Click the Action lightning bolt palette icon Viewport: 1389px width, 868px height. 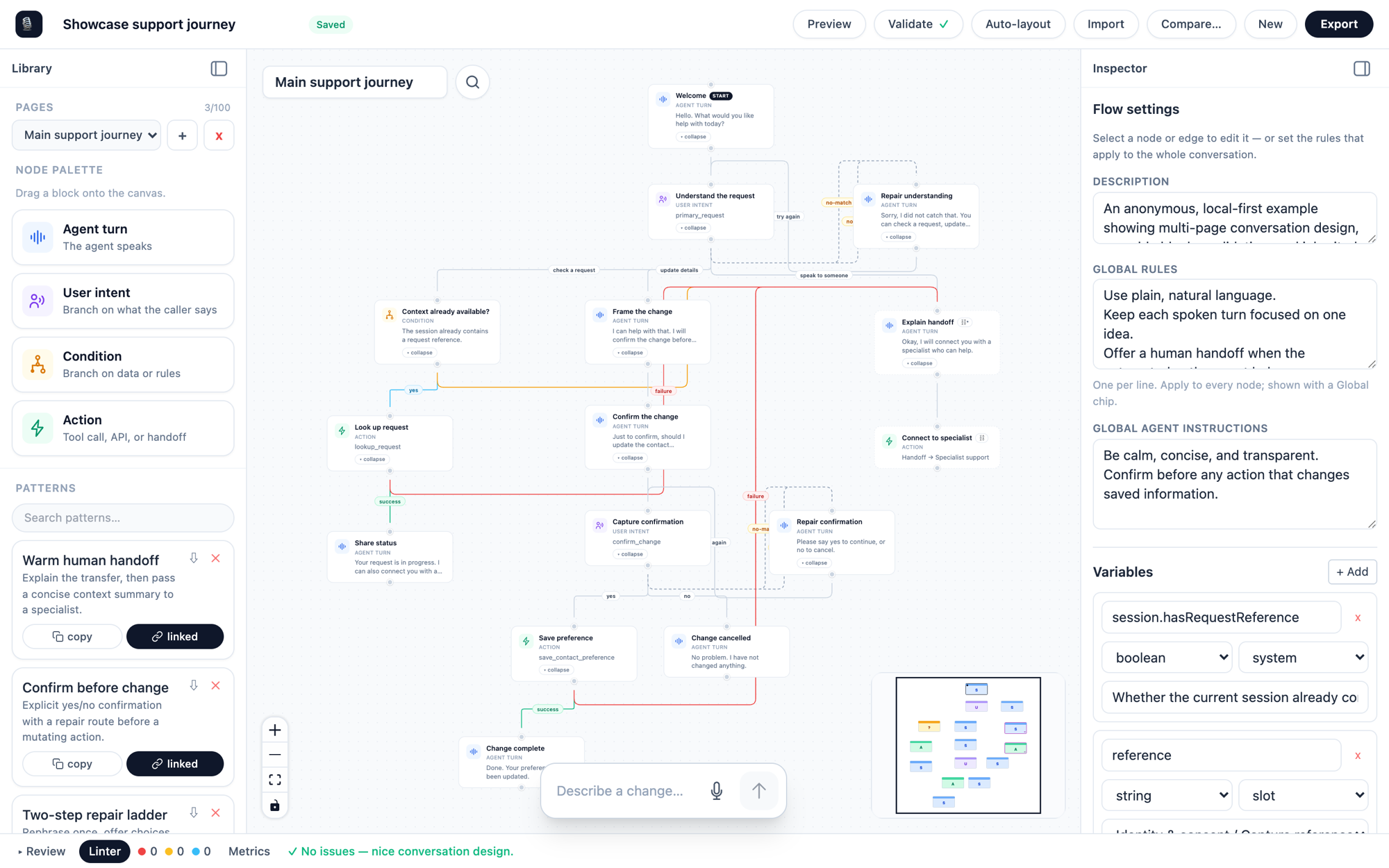(x=38, y=428)
